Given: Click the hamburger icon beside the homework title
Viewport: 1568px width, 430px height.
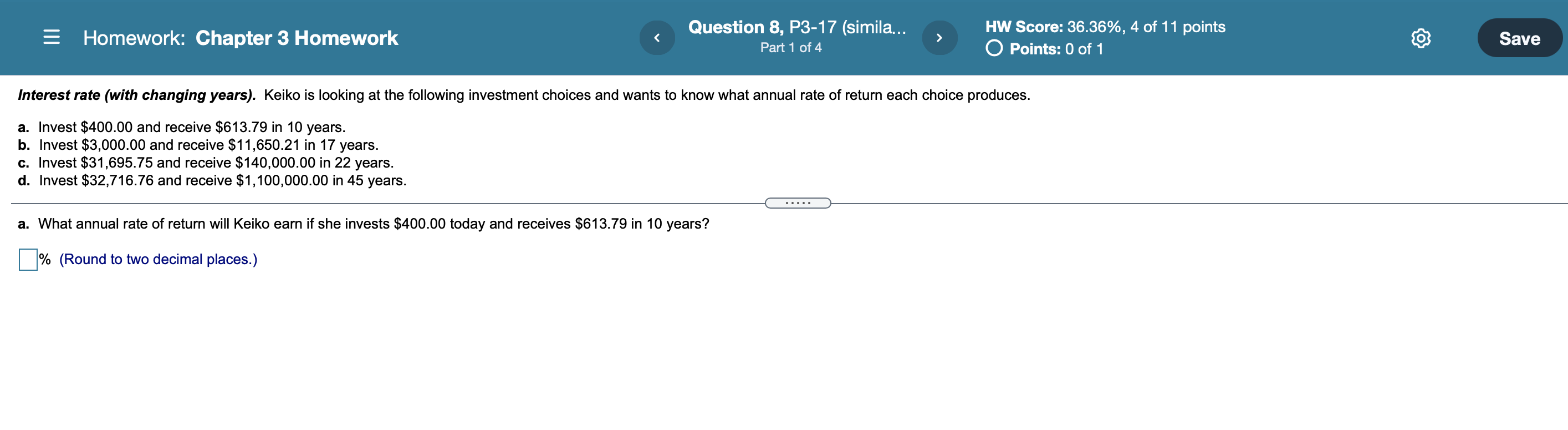Looking at the screenshot, I should pos(52,38).
